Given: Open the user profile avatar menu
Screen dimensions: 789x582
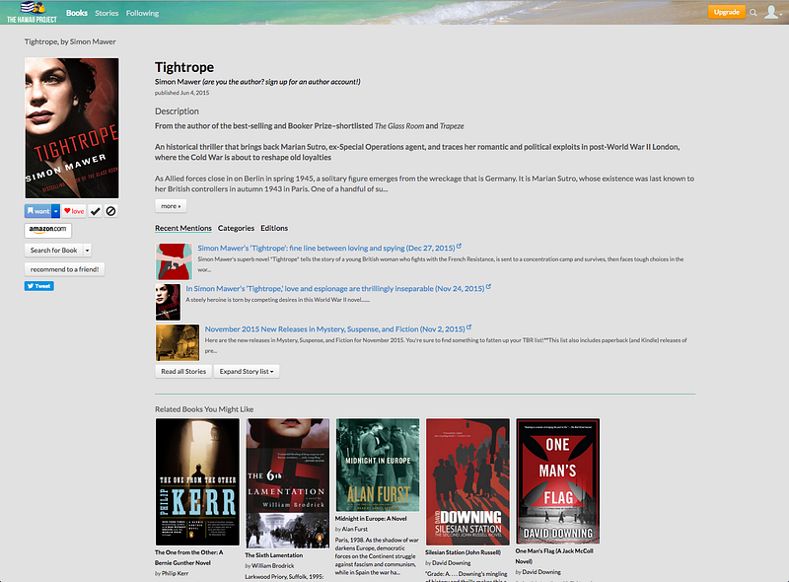Looking at the screenshot, I should 771,13.
